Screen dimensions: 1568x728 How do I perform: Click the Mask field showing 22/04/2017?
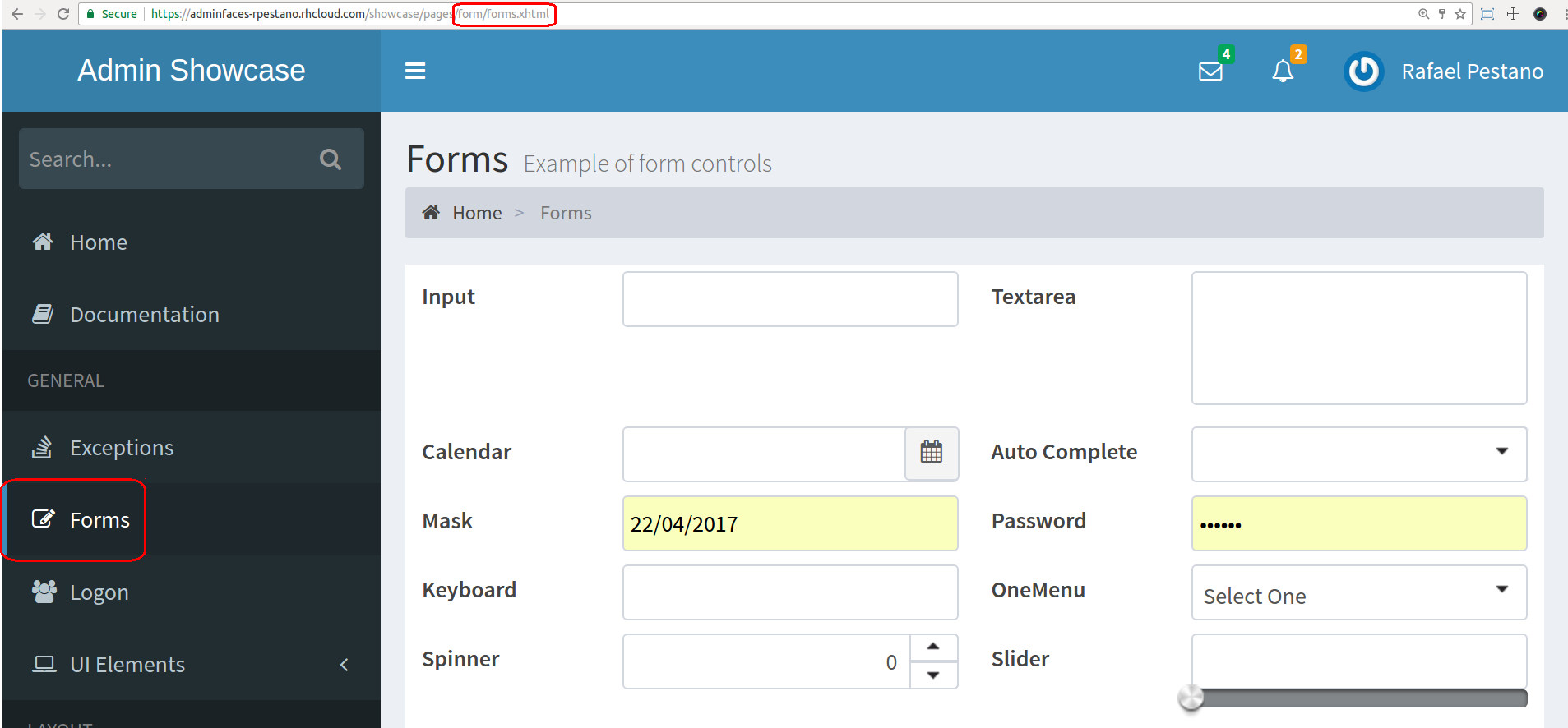(790, 523)
